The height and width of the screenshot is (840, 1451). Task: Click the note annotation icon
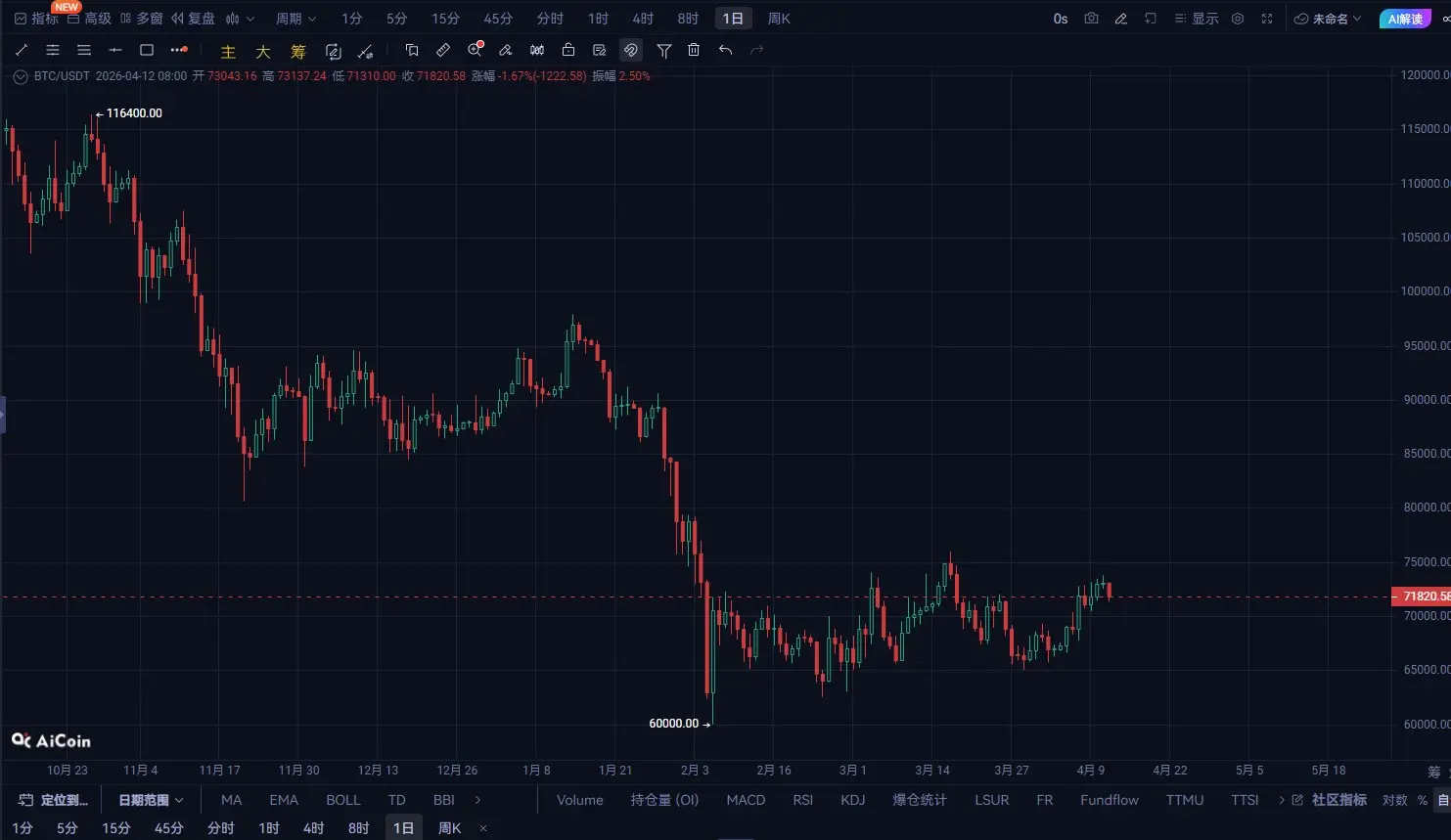[x=600, y=50]
